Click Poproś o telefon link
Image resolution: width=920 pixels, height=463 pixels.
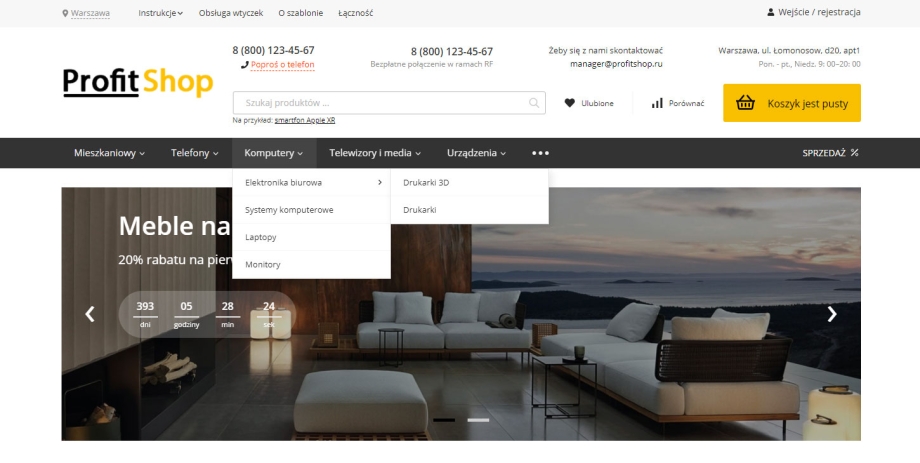point(282,65)
